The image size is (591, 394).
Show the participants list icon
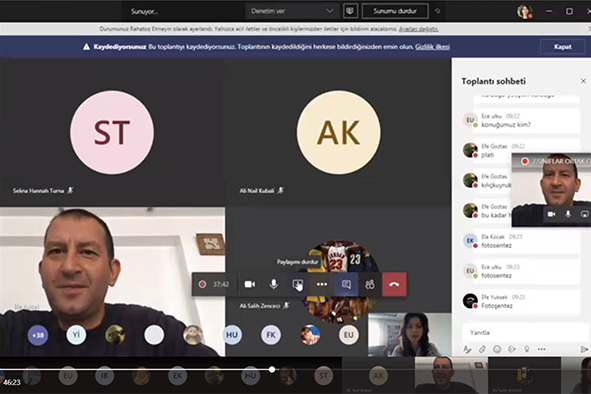click(370, 284)
